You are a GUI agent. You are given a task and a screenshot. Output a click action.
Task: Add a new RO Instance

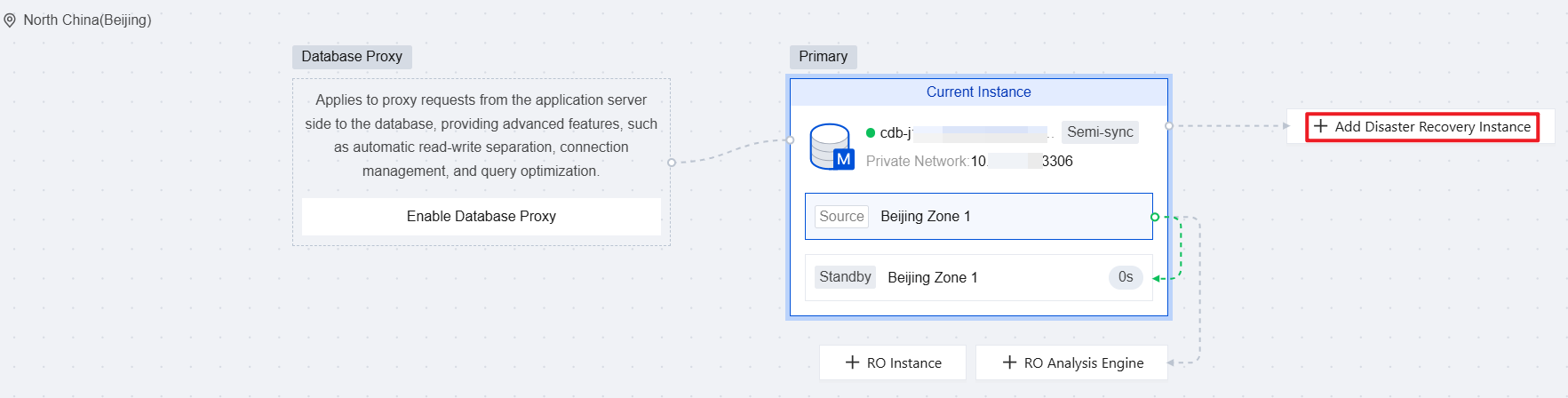pyautogui.click(x=893, y=362)
